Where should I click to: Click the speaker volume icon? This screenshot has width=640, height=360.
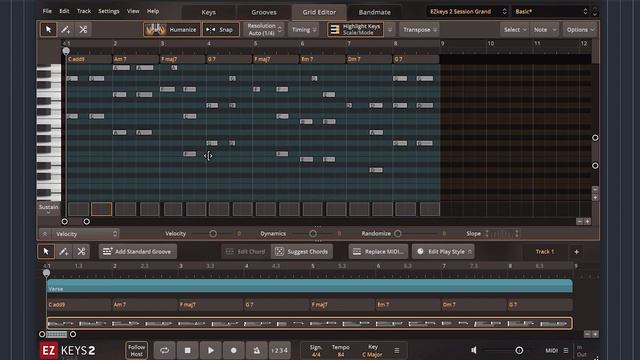tap(474, 350)
